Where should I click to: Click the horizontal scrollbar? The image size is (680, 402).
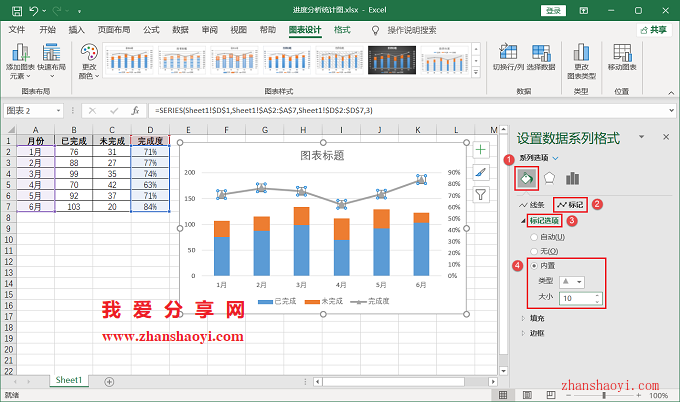393,382
